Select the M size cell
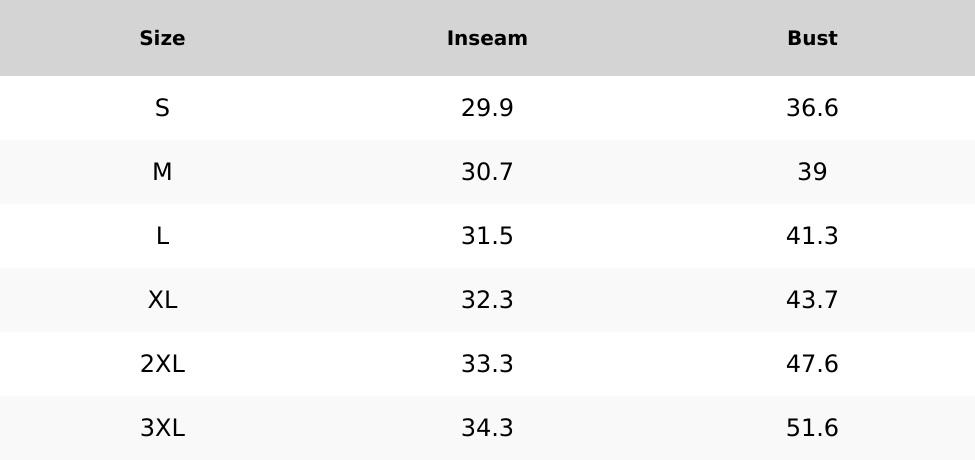Screen dimensions: 975x460 [162, 172]
